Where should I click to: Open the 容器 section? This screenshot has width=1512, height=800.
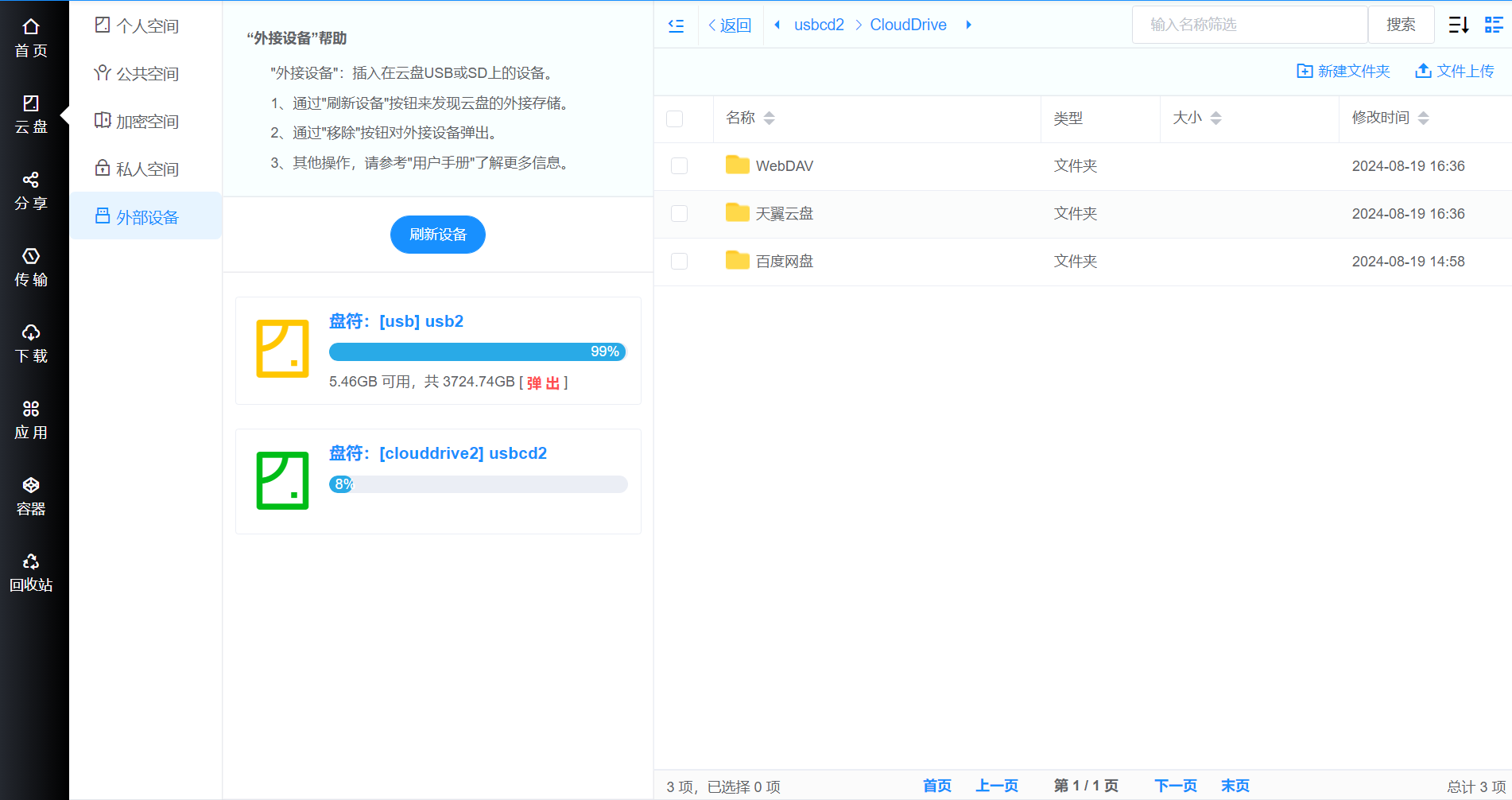point(32,495)
